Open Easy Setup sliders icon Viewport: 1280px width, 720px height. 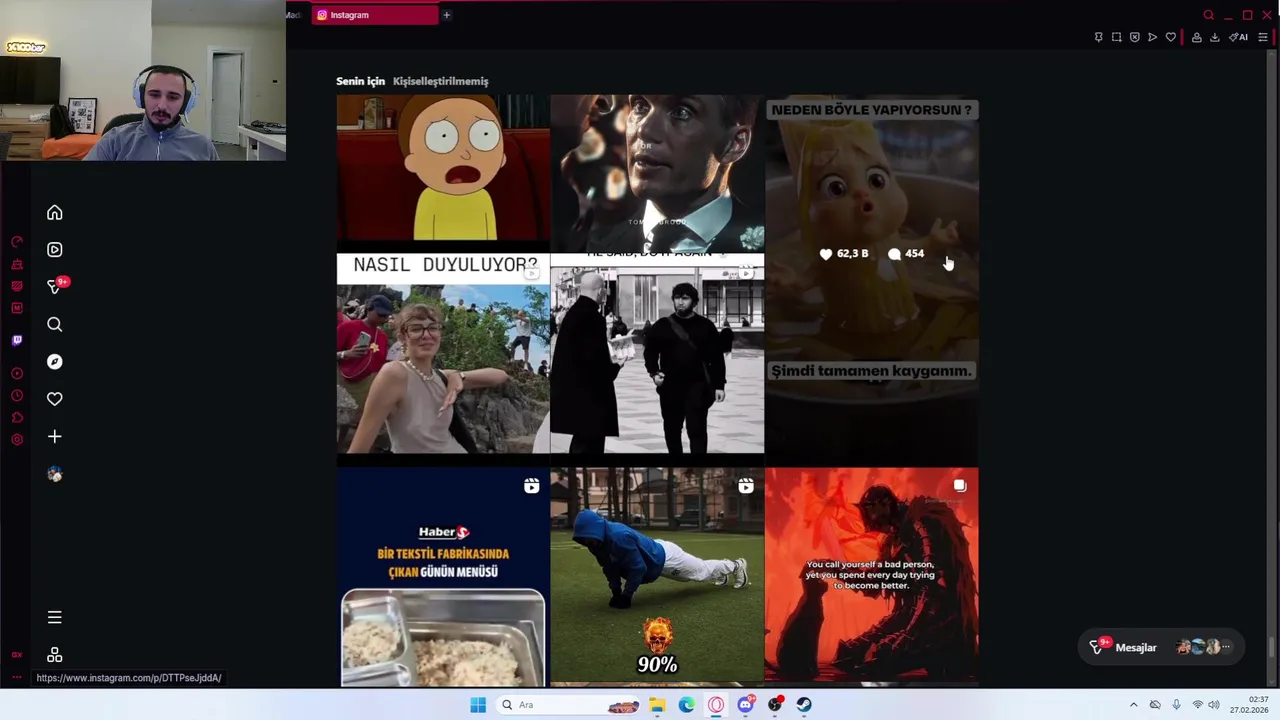(x=1263, y=37)
